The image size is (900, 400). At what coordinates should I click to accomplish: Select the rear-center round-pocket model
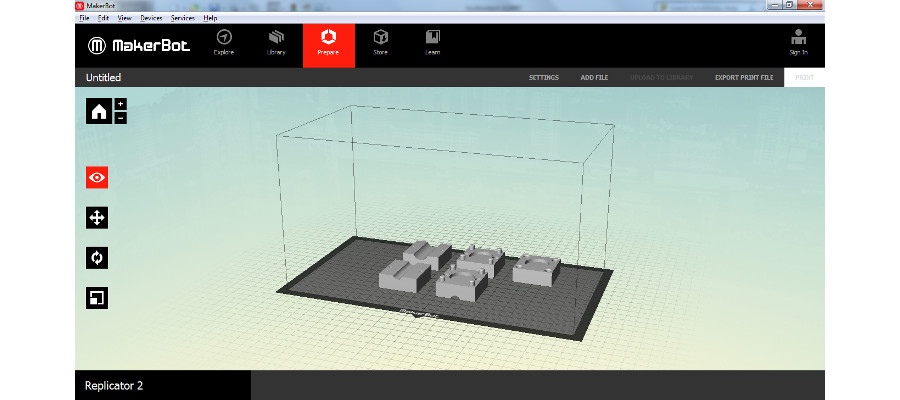coord(481,259)
